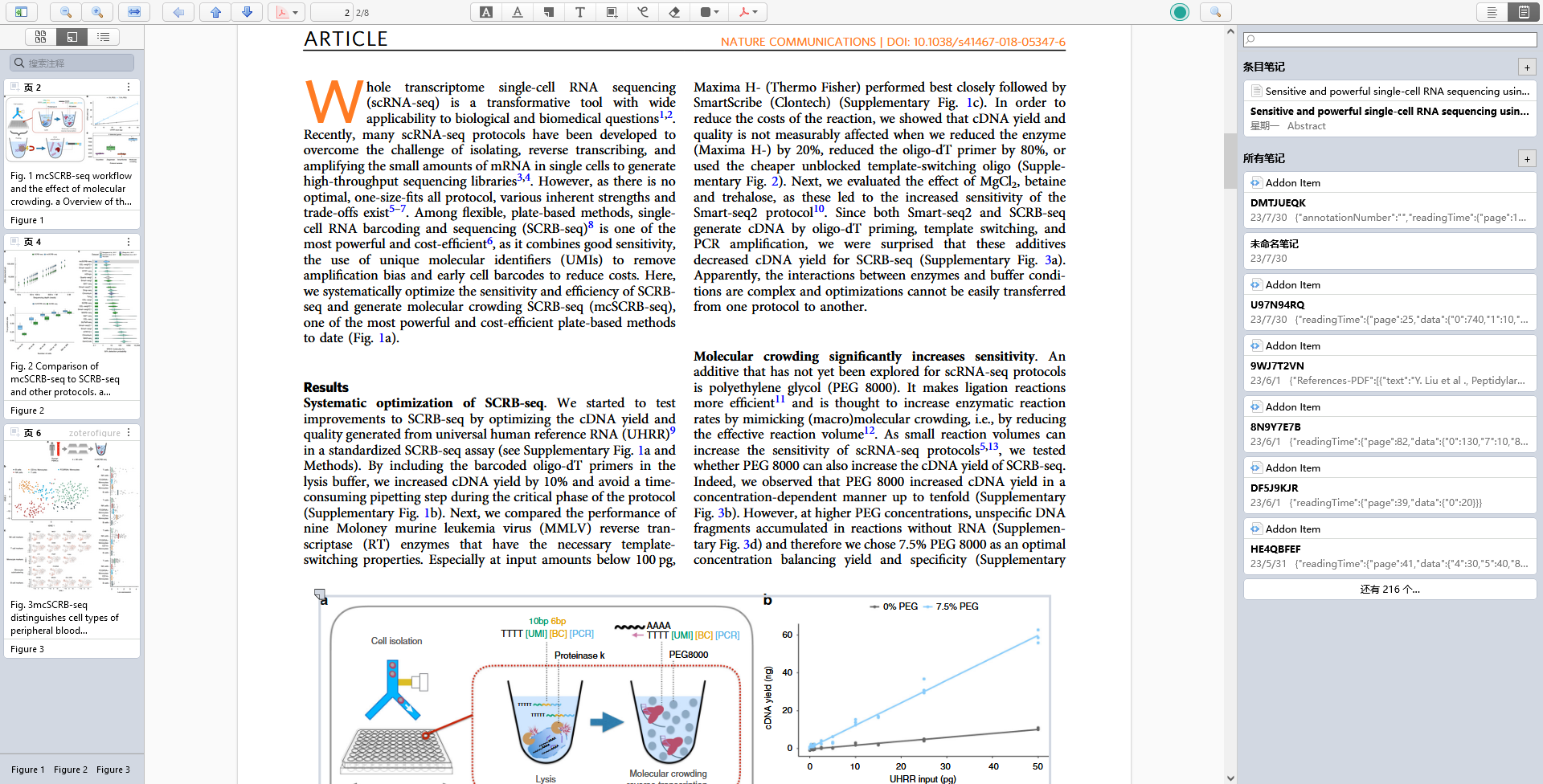This screenshot has height=784, width=1543.
Task: Switch sidebar to thumbnail grid view
Action: click(x=40, y=36)
